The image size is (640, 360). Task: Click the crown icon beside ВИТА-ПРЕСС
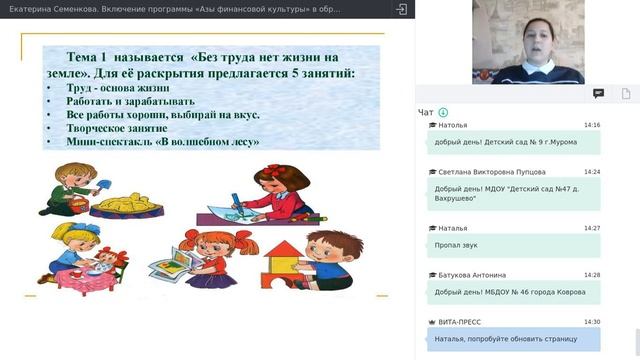coord(432,322)
